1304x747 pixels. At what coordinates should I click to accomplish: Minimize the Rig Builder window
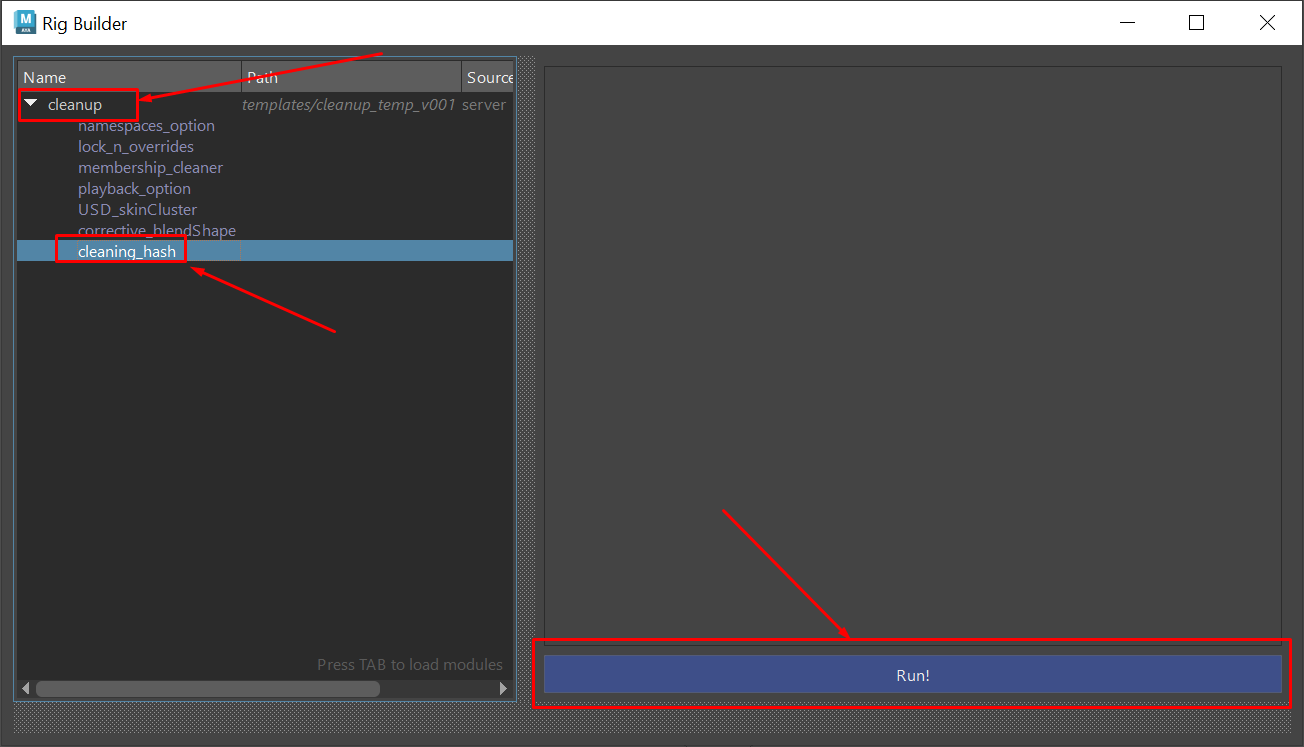(x=1127, y=22)
